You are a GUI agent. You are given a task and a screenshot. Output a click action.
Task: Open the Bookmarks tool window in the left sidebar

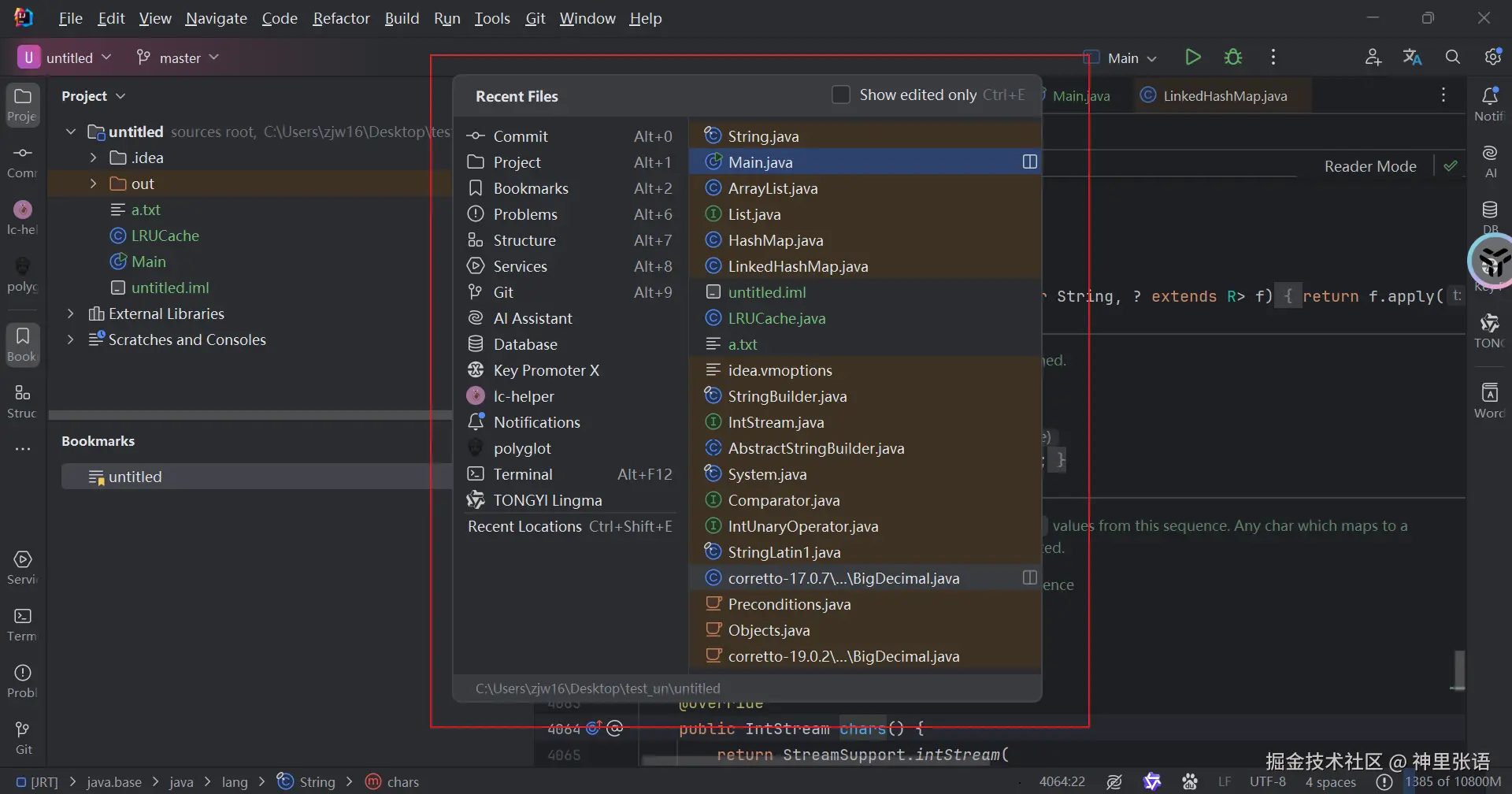tap(23, 345)
